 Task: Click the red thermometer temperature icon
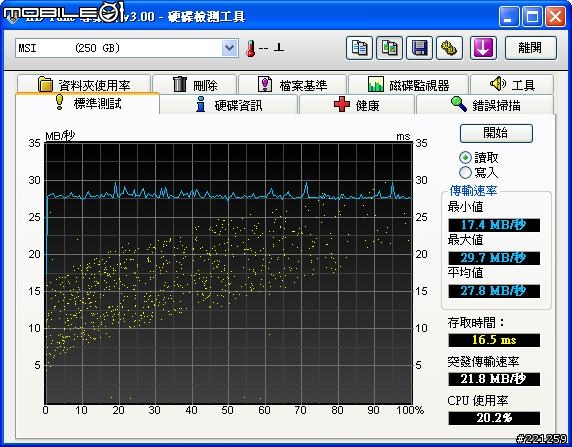click(x=250, y=49)
